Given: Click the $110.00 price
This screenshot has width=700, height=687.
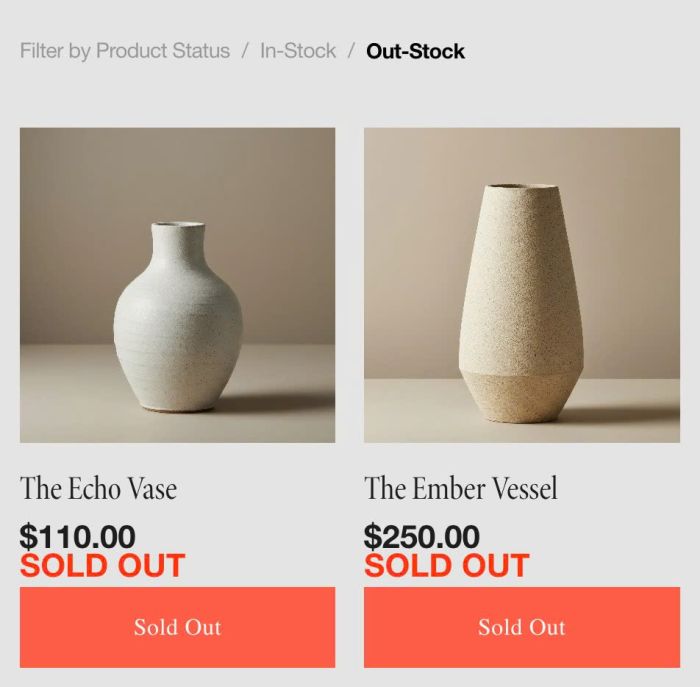Looking at the screenshot, I should 78,537.
